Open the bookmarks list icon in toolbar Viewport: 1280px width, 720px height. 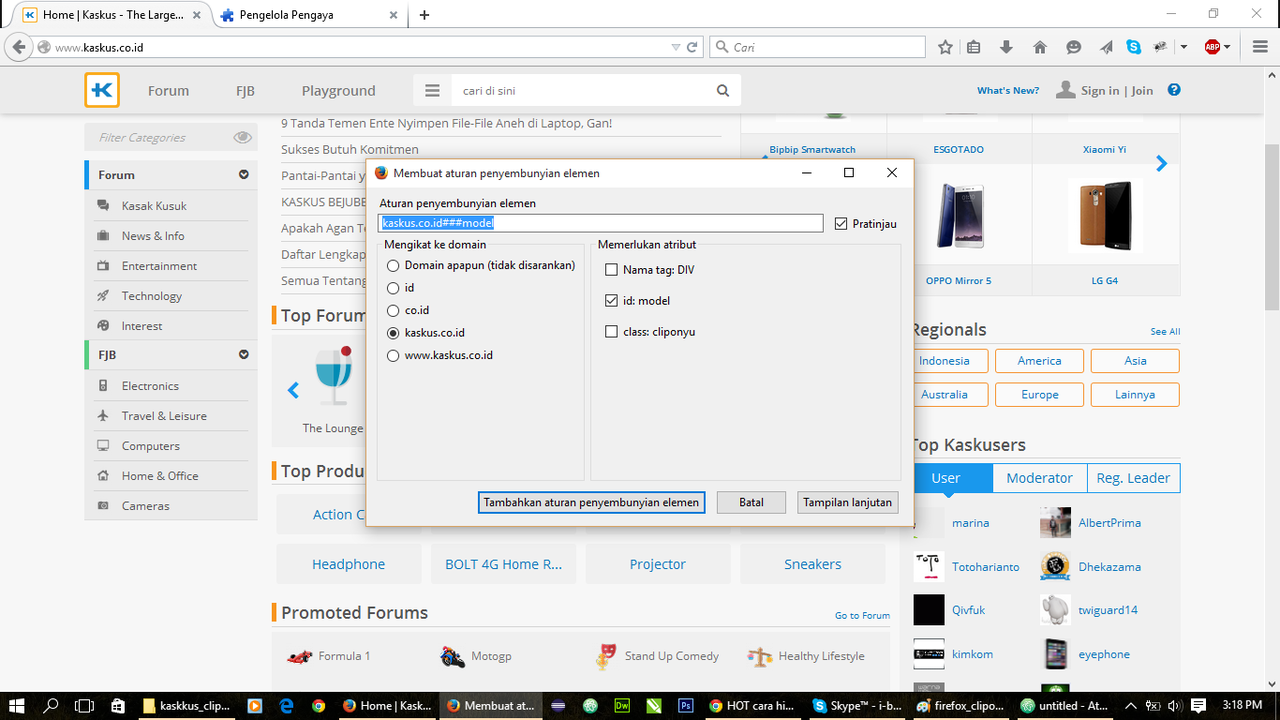pyautogui.click(x=974, y=47)
